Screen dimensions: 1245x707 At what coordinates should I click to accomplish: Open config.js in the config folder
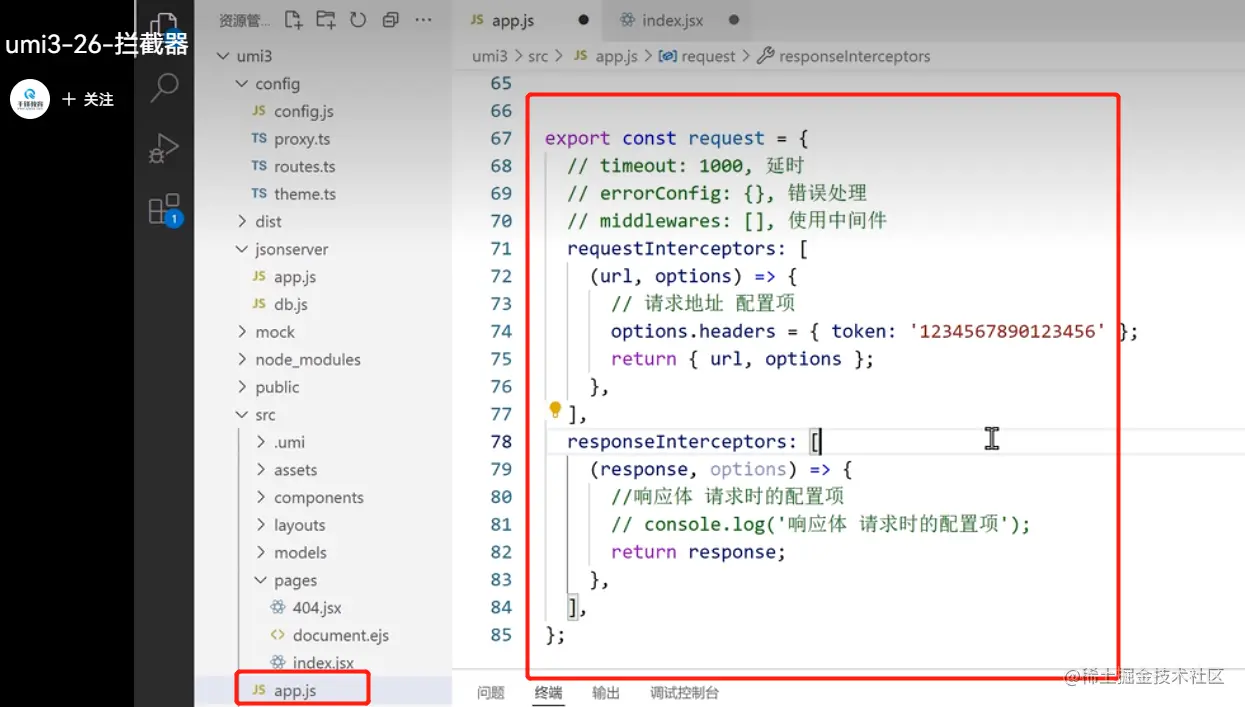[304, 111]
